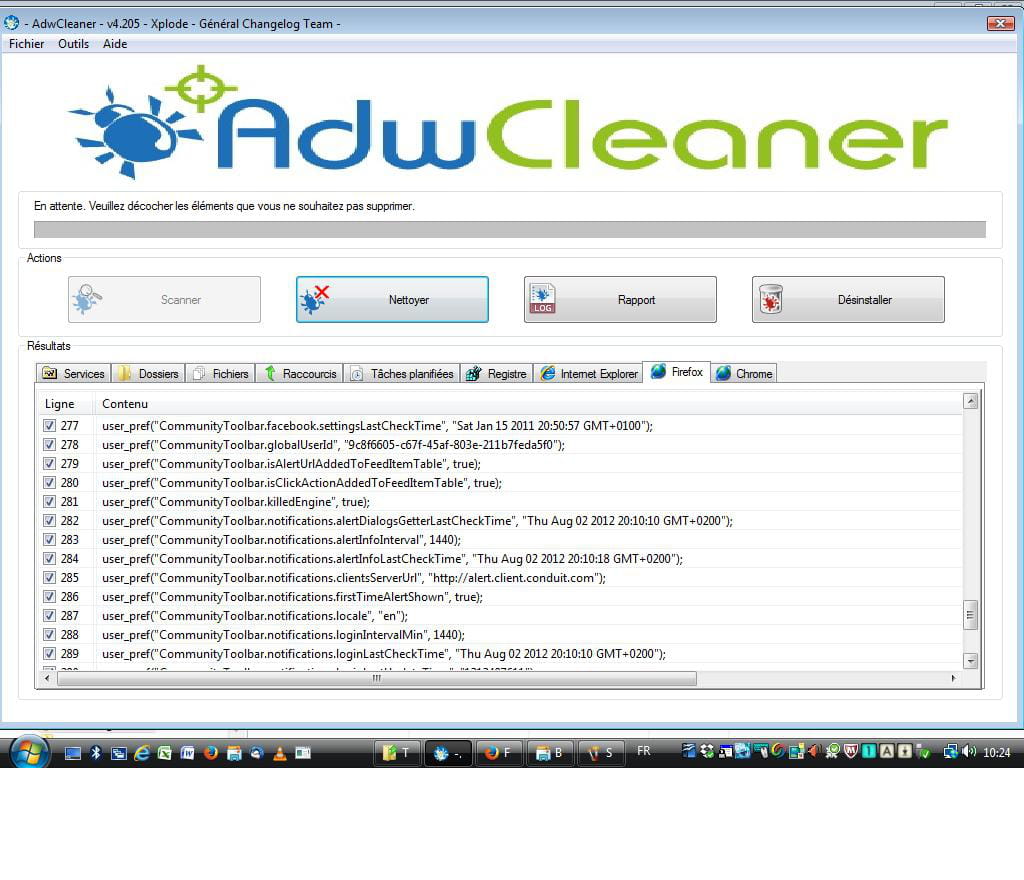This screenshot has width=1024, height=880.
Task: Switch to the Chrome tab
Action: click(x=744, y=373)
